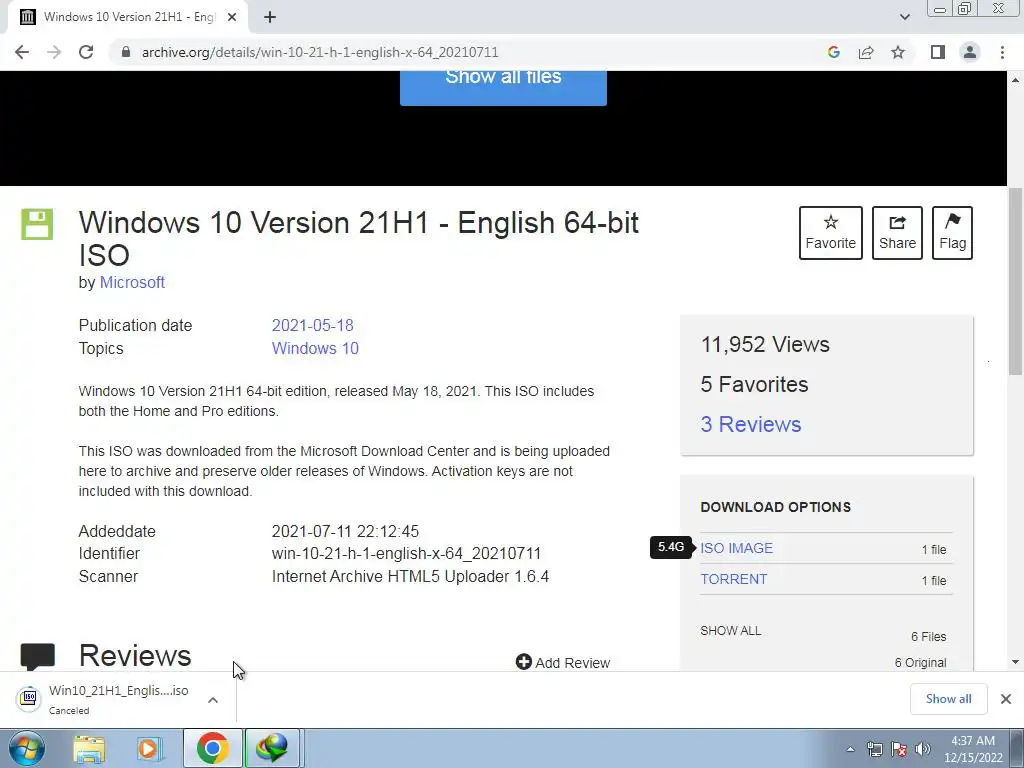
Task: Click the 2021-05-18 publication date link
Action: (312, 325)
